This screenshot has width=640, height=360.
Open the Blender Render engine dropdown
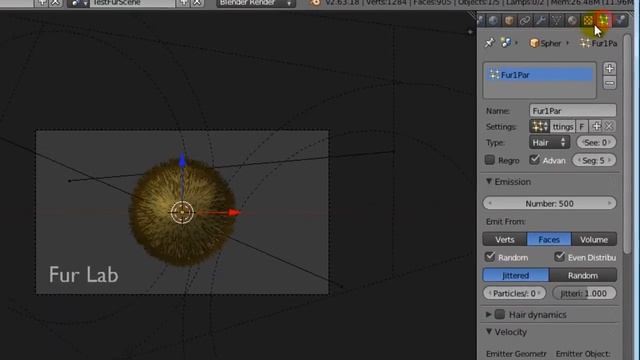coord(256,3)
